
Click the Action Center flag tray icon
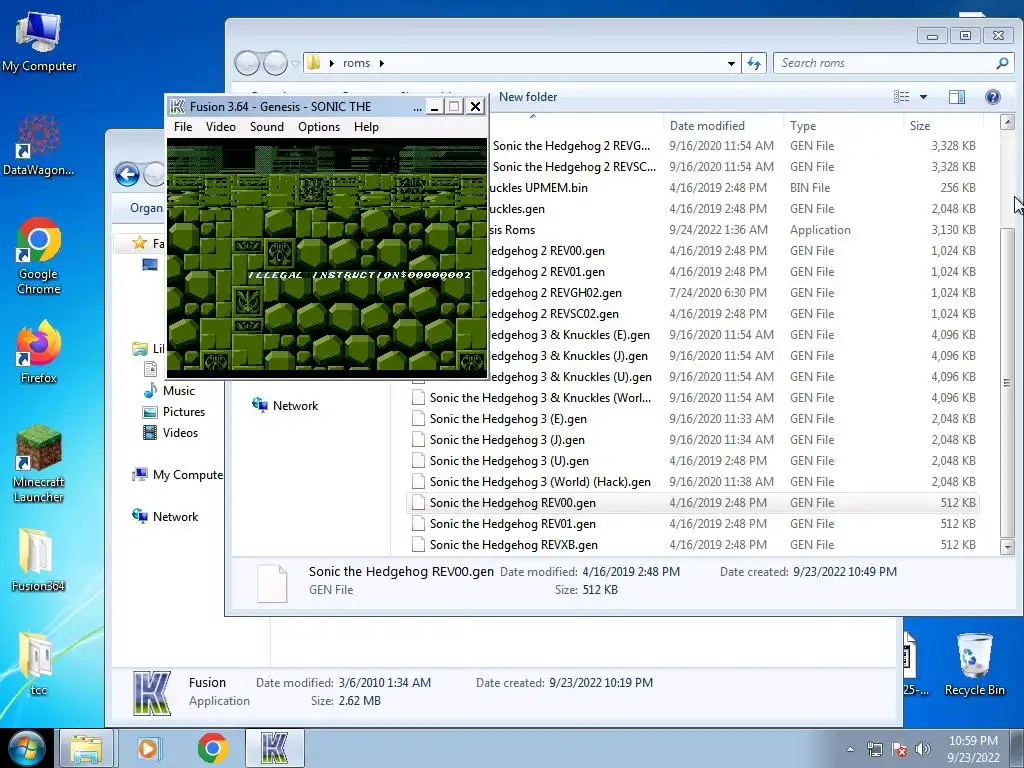click(899, 749)
